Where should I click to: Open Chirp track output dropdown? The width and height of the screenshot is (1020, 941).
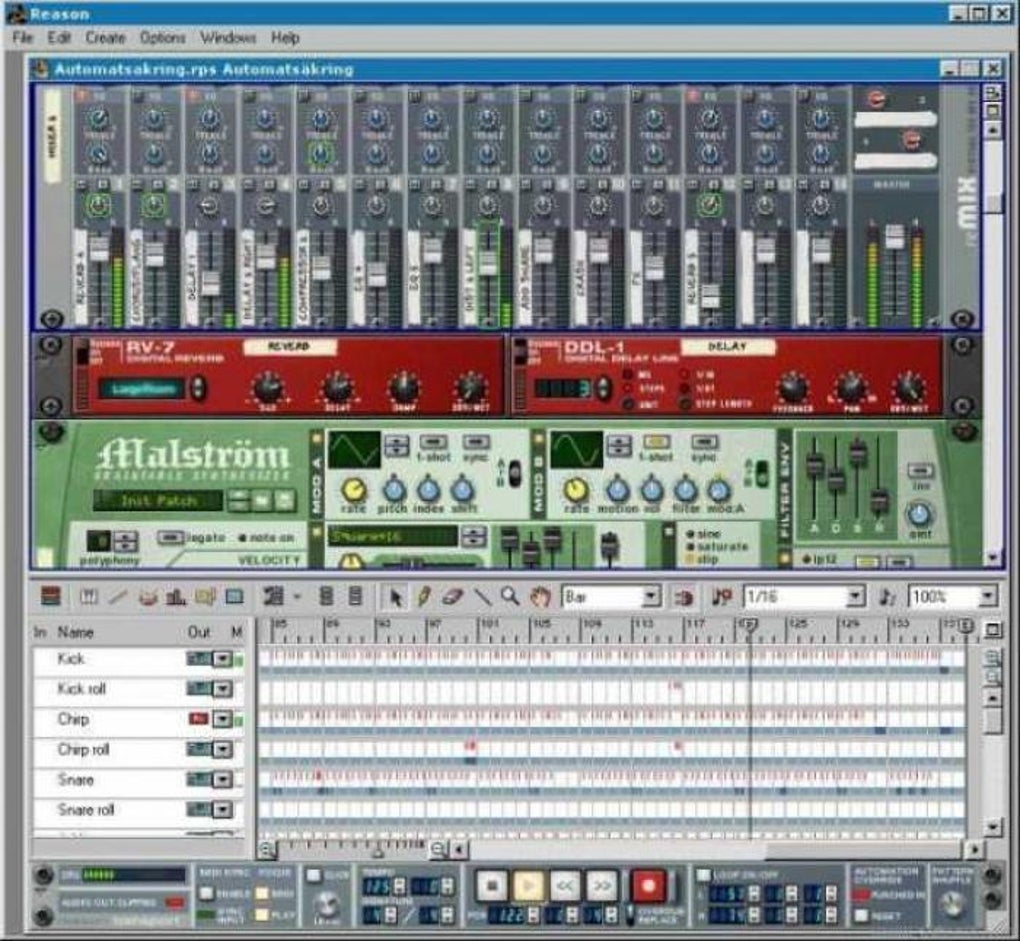(x=223, y=719)
